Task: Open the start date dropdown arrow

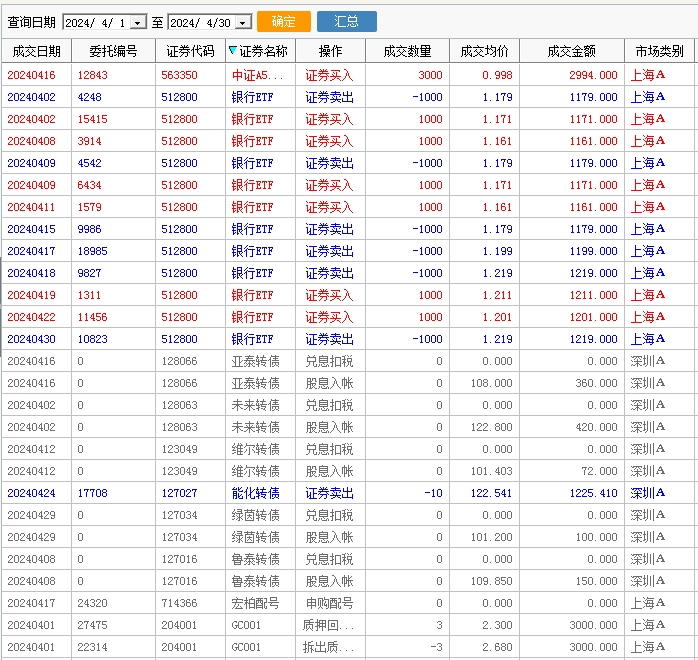Action: coord(138,23)
